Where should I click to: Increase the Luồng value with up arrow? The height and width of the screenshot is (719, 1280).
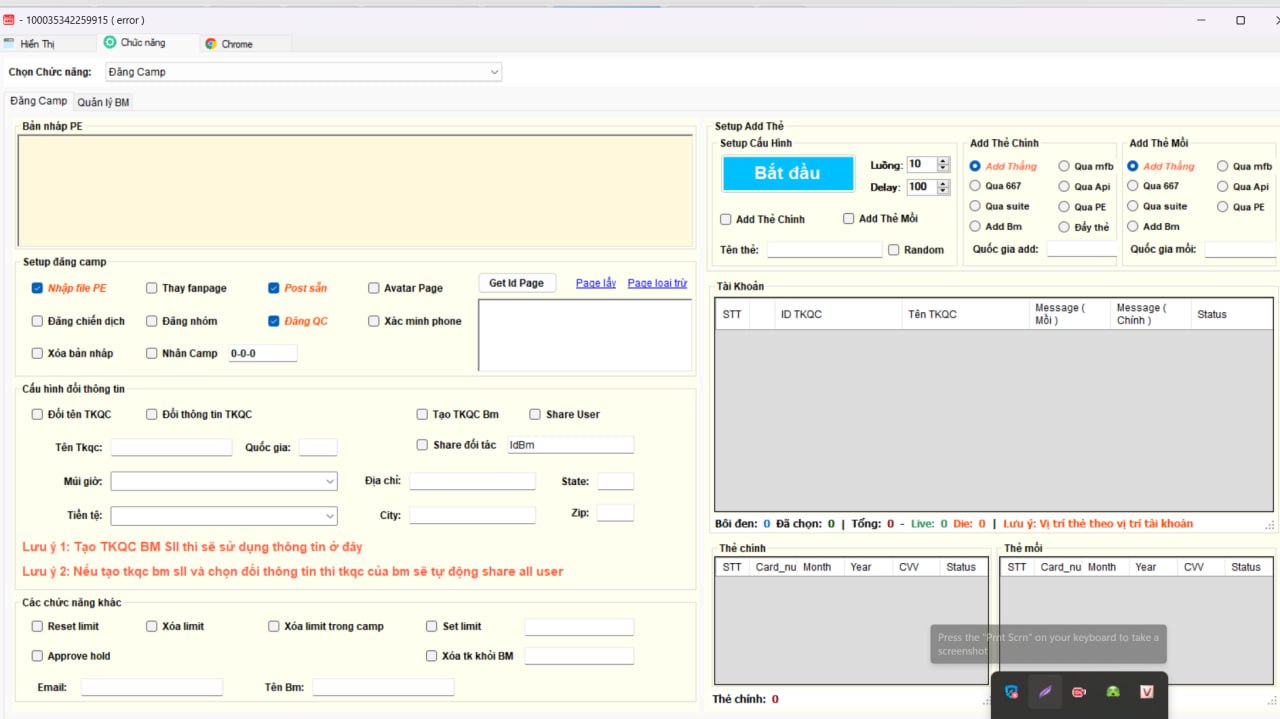coord(943,161)
